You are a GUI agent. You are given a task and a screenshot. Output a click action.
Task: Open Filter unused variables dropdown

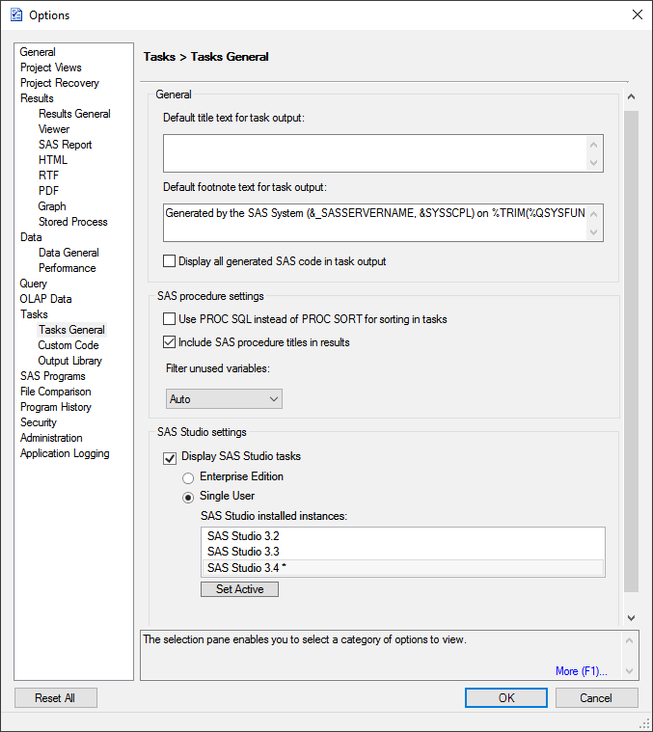pyautogui.click(x=224, y=399)
